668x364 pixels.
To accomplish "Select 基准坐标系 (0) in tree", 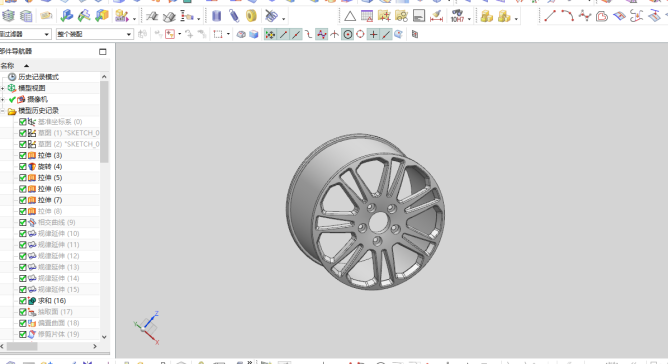I will pos(60,122).
